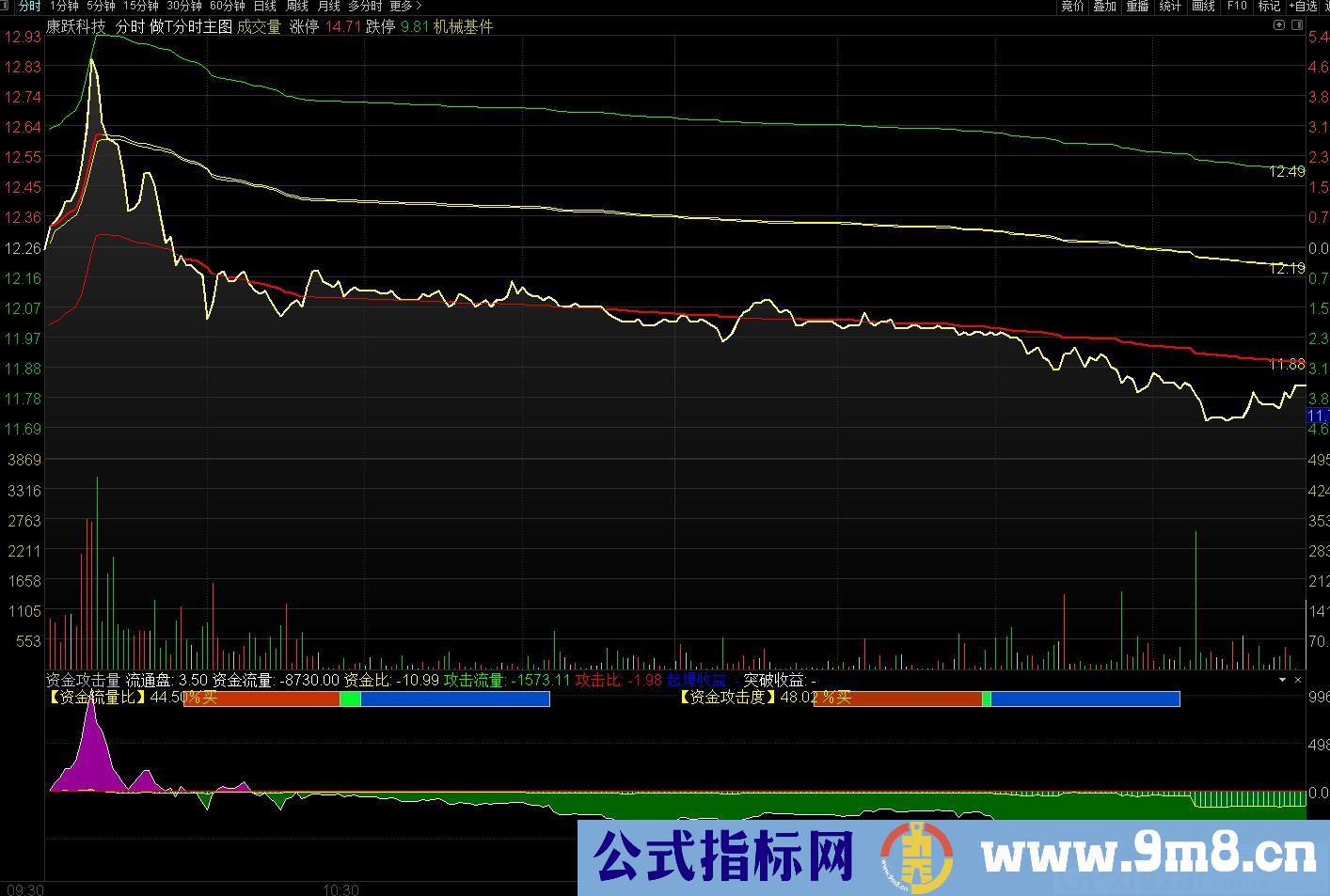The image size is (1330, 896).
Task: Click the up-arrow pop-out icon
Action: pyautogui.click(x=1278, y=26)
